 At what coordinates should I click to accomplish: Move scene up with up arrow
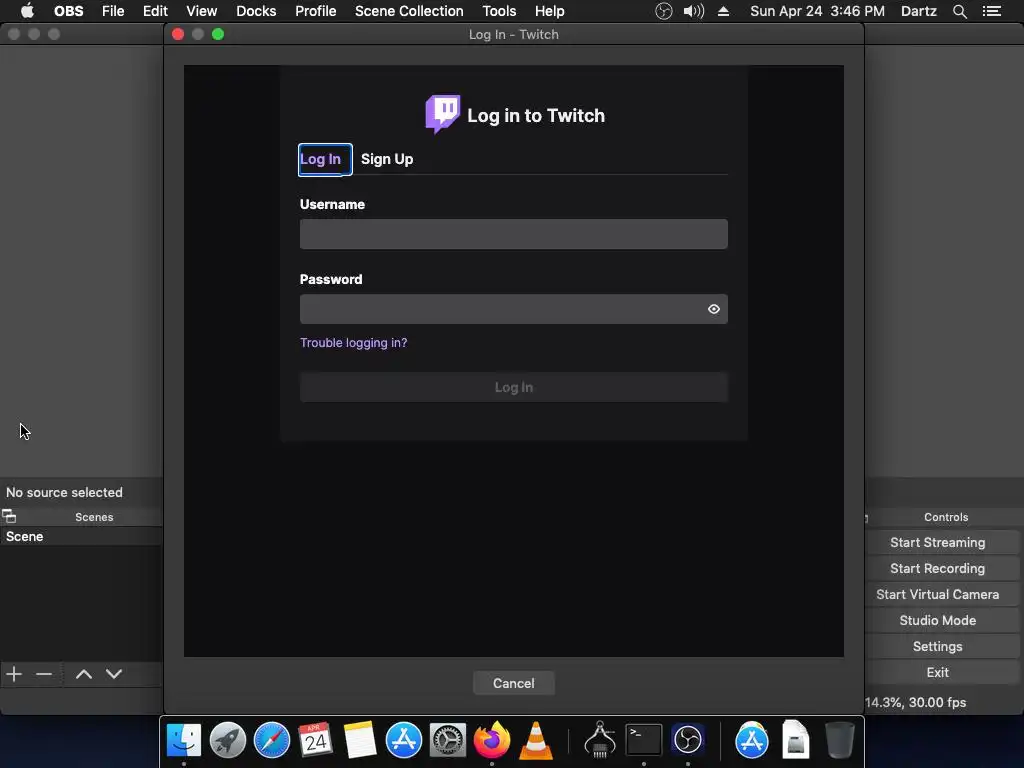[x=84, y=674]
